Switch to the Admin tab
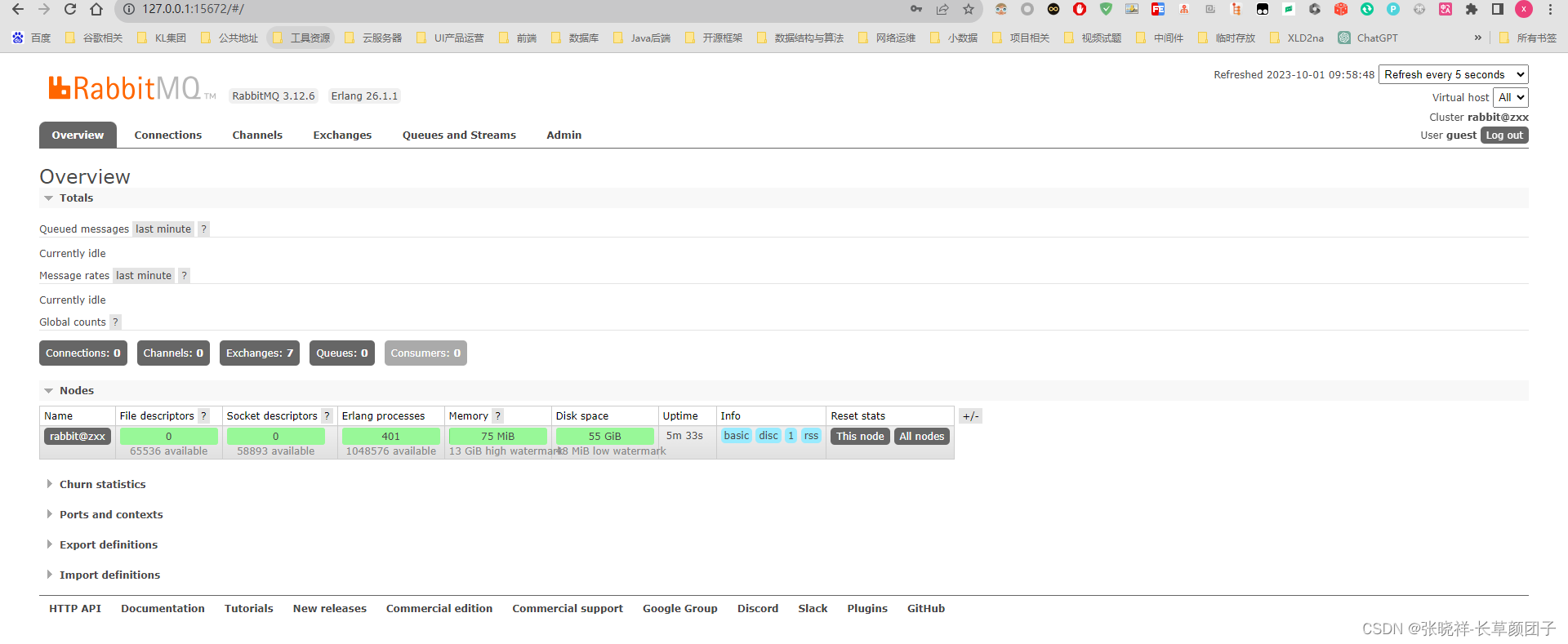Viewport: 1568px width, 644px height. click(x=564, y=135)
